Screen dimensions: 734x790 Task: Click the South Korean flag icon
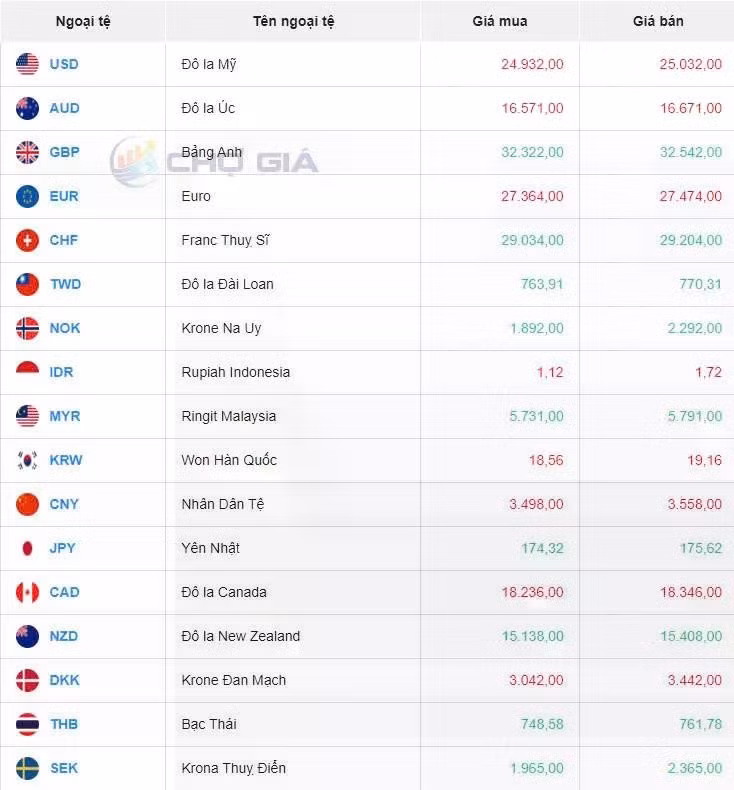tap(27, 460)
